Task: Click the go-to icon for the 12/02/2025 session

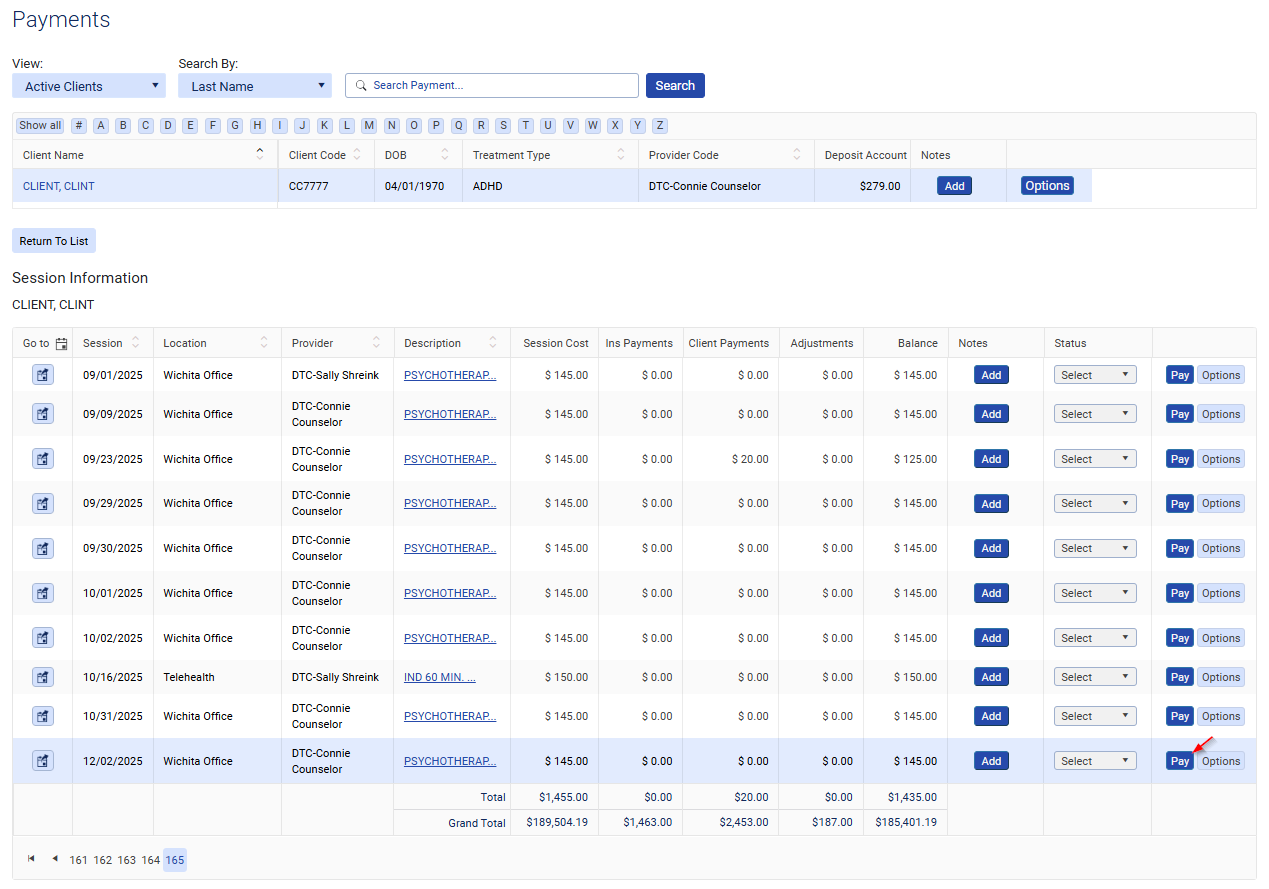Action: 43,761
